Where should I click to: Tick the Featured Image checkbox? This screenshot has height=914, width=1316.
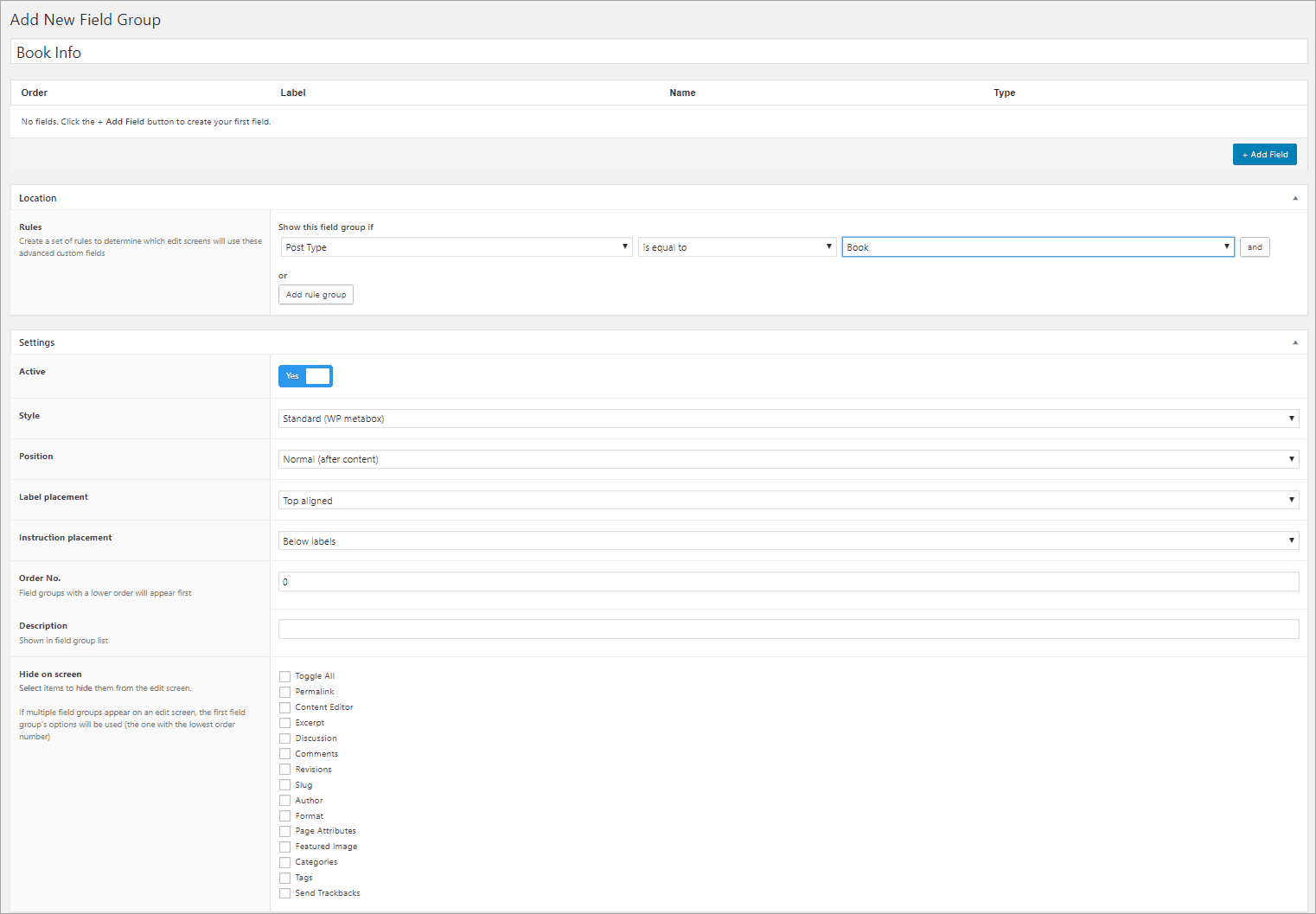click(285, 847)
